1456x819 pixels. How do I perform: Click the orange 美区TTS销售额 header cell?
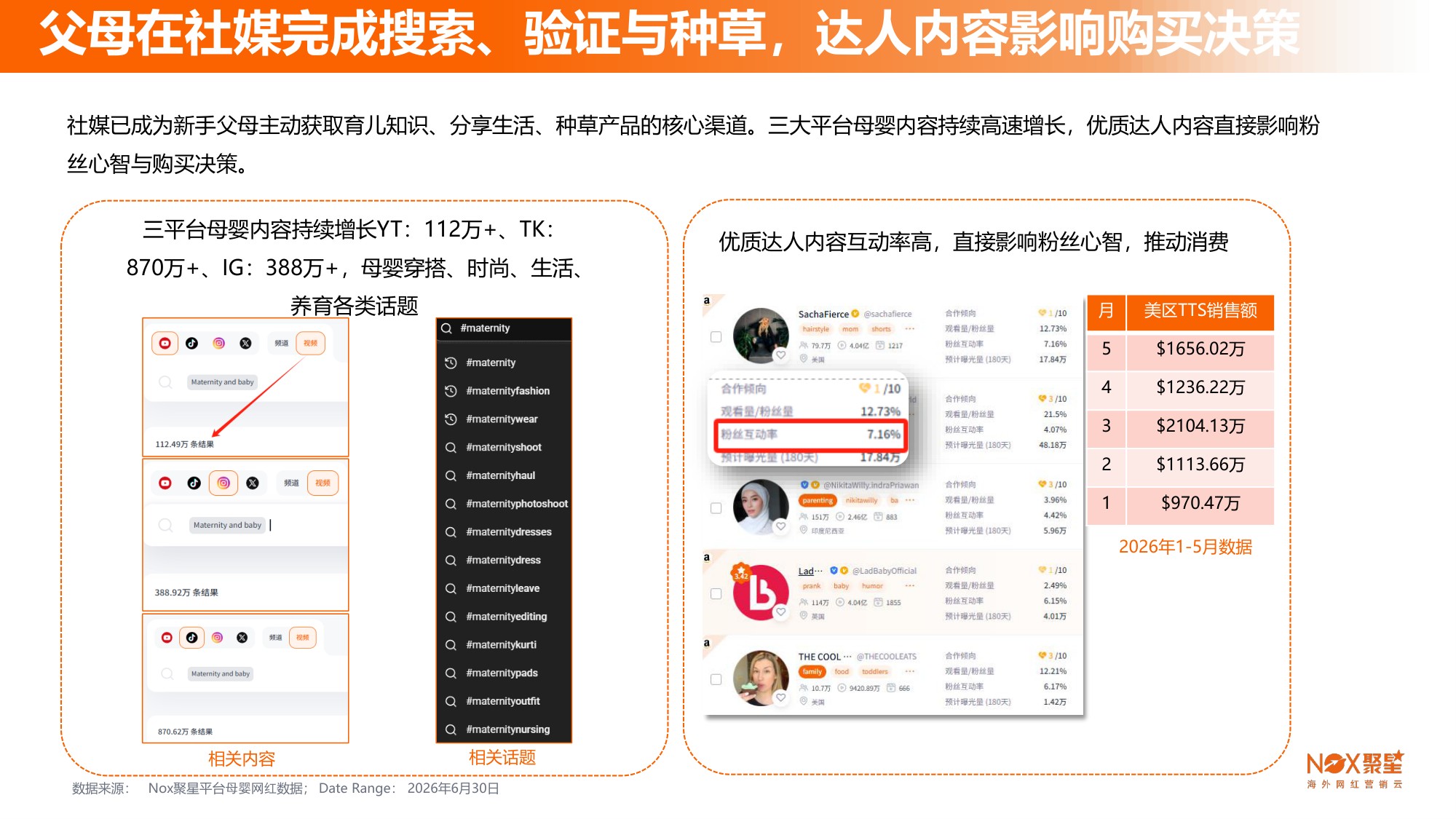point(1200,311)
